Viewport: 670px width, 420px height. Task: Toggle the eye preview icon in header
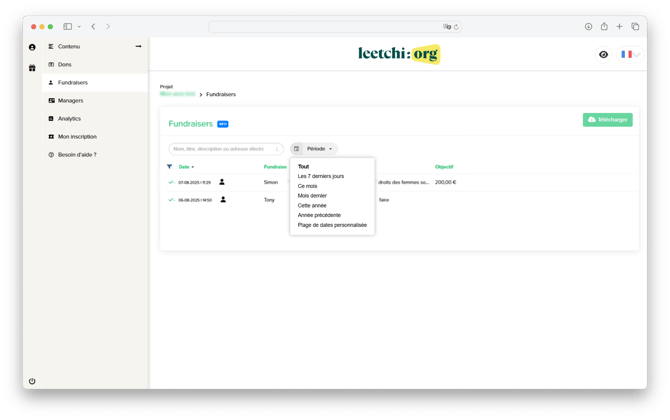603,55
